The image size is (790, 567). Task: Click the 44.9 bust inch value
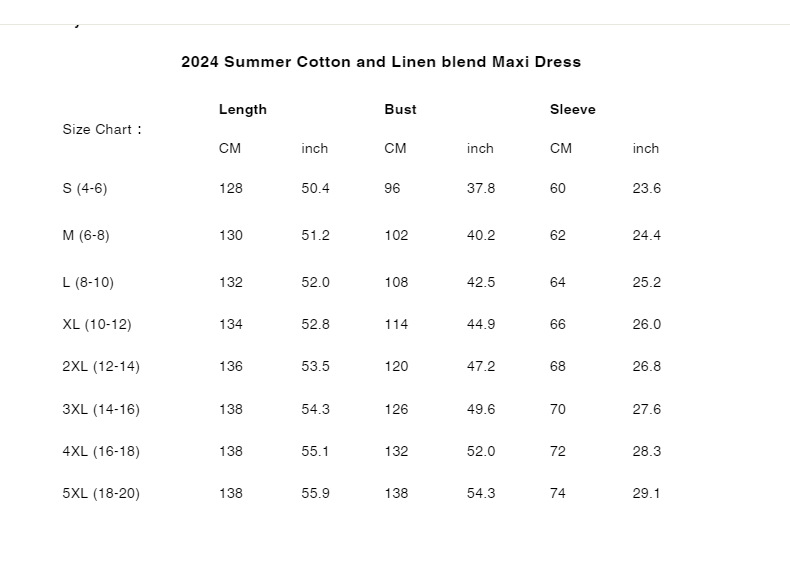click(481, 324)
